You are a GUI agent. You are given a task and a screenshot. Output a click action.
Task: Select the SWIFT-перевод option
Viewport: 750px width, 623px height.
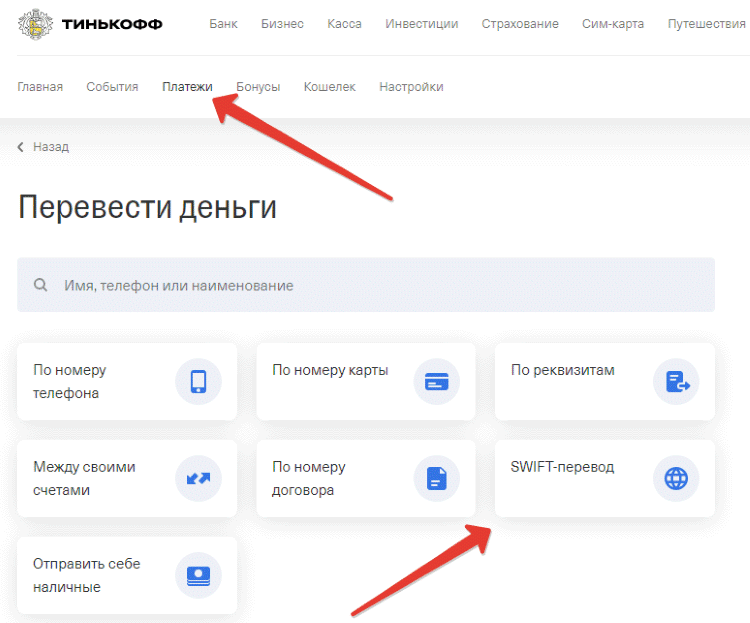[605, 478]
